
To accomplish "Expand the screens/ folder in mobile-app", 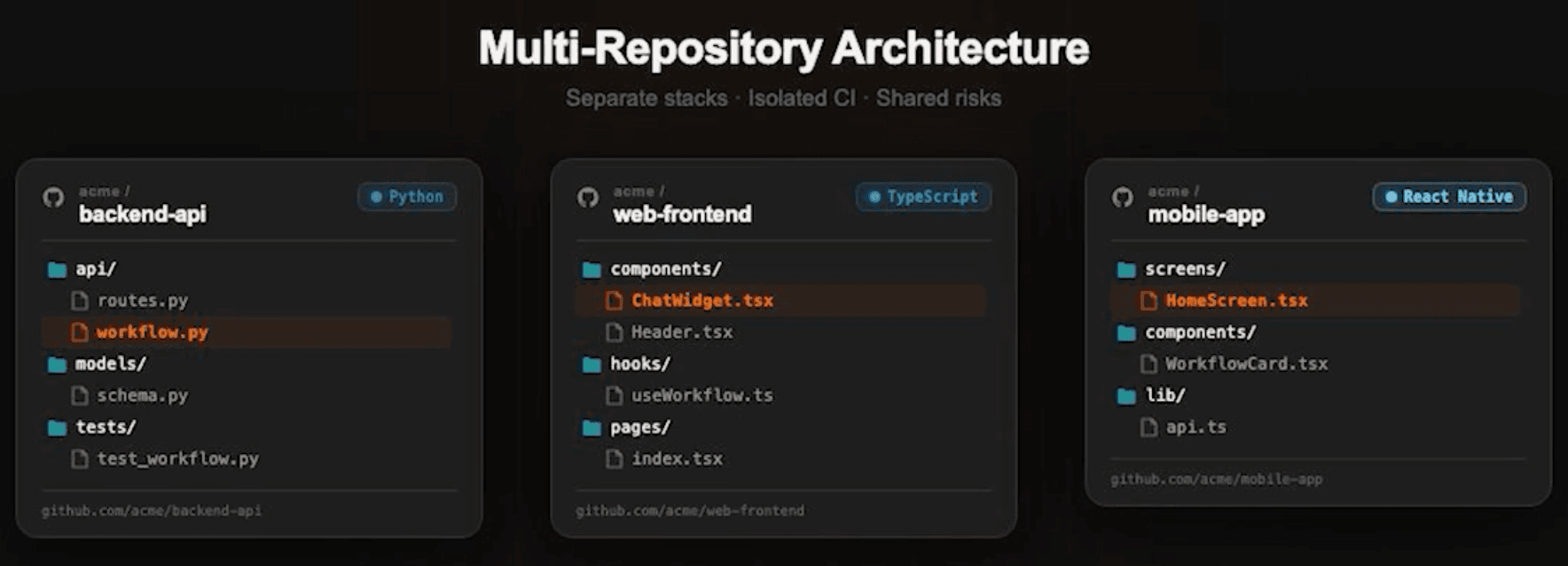I will point(1126,269).
